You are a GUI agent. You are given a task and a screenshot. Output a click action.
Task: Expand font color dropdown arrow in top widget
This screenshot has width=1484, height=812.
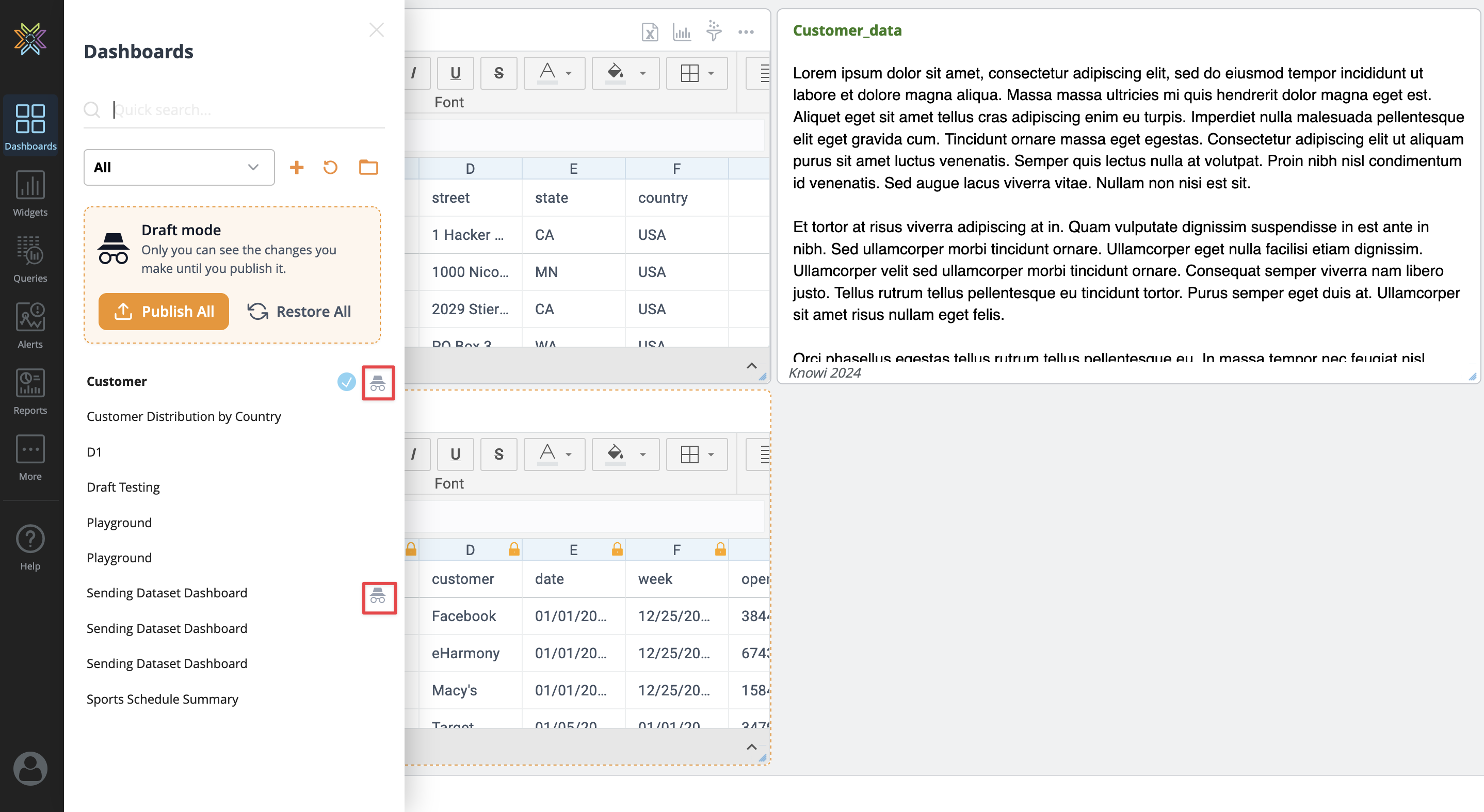(569, 74)
